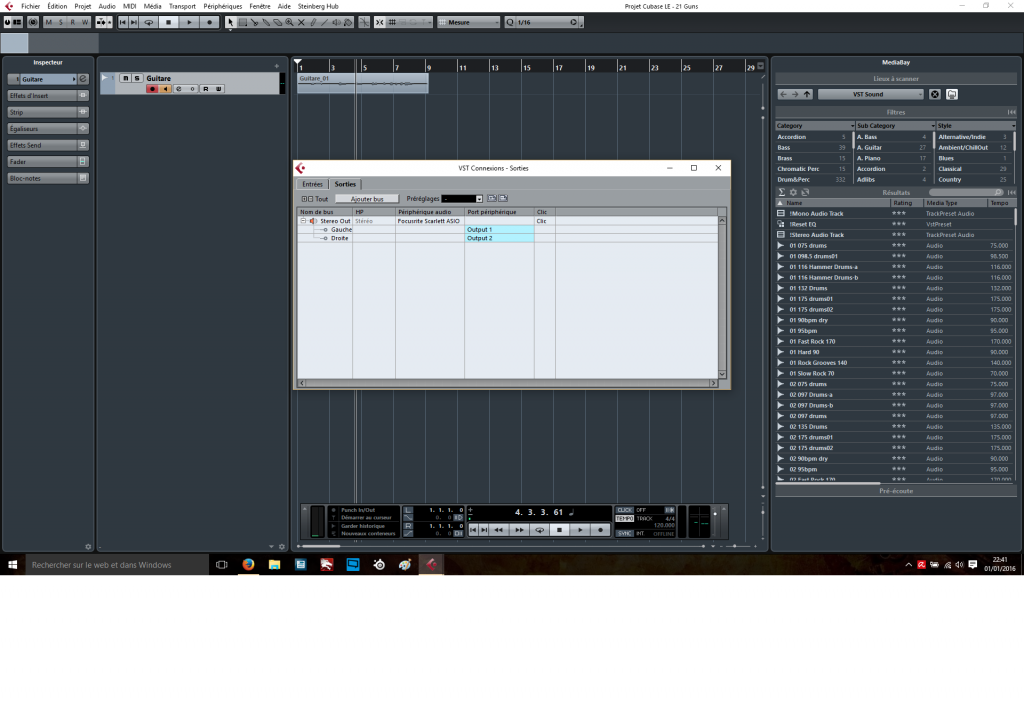This screenshot has width=1024, height=702.
Task: Open the Transport menu
Action: tap(182, 6)
